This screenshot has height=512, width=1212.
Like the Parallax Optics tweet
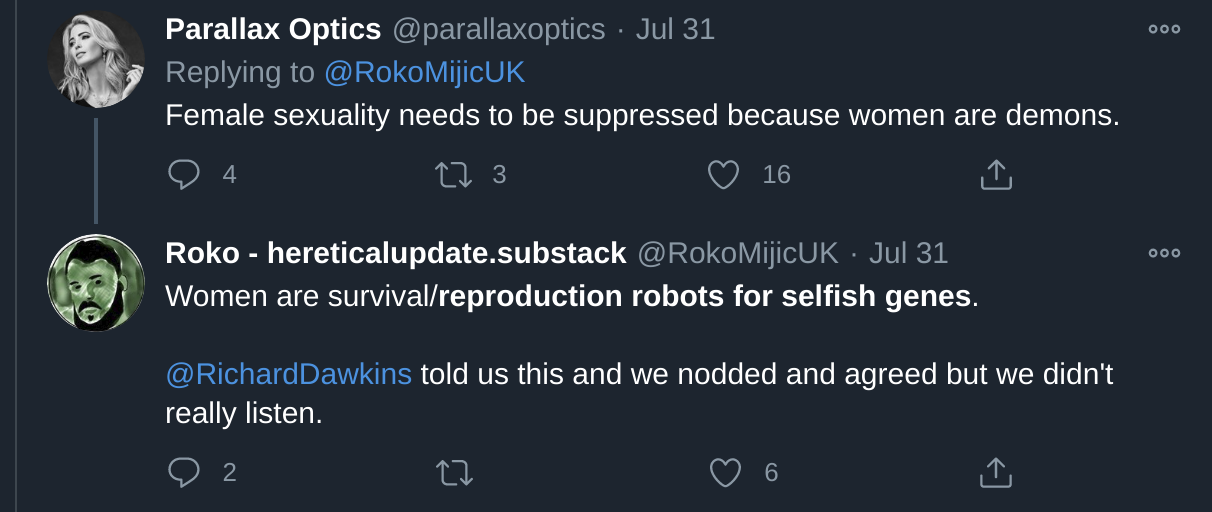[x=723, y=175]
